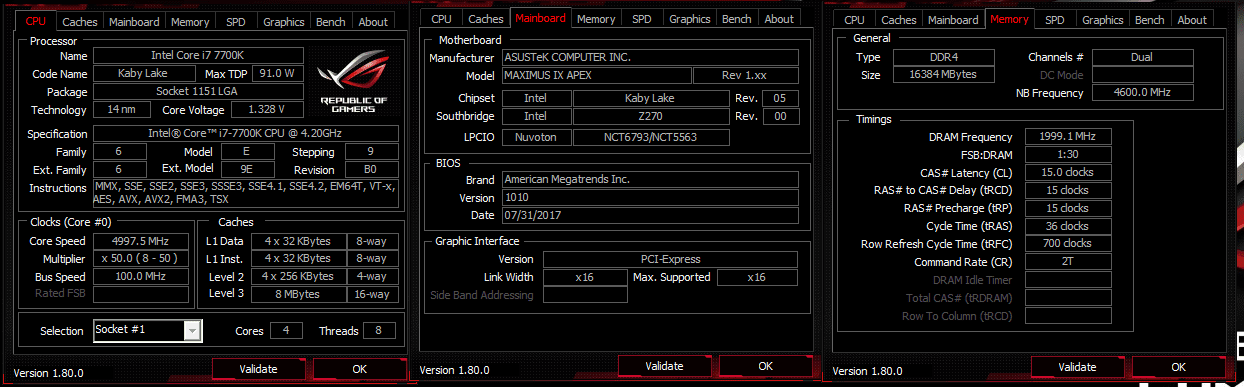Viewport: 1244px width, 387px height.
Task: Select CPU tab in Mainboard window
Action: click(441, 18)
